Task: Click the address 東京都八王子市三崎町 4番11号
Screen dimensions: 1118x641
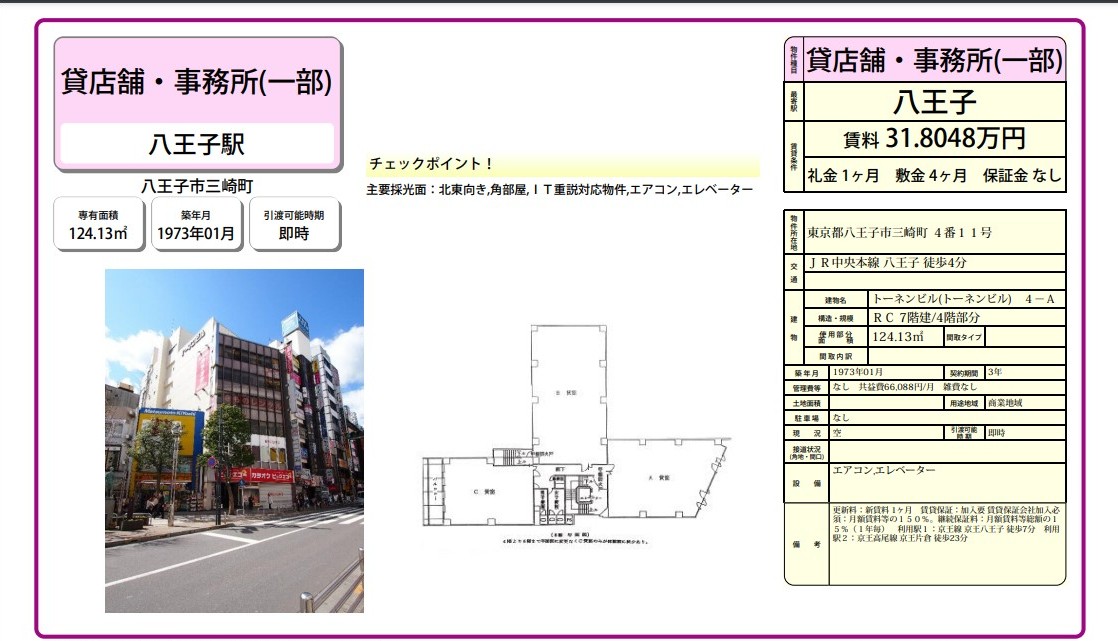Action: (x=900, y=232)
